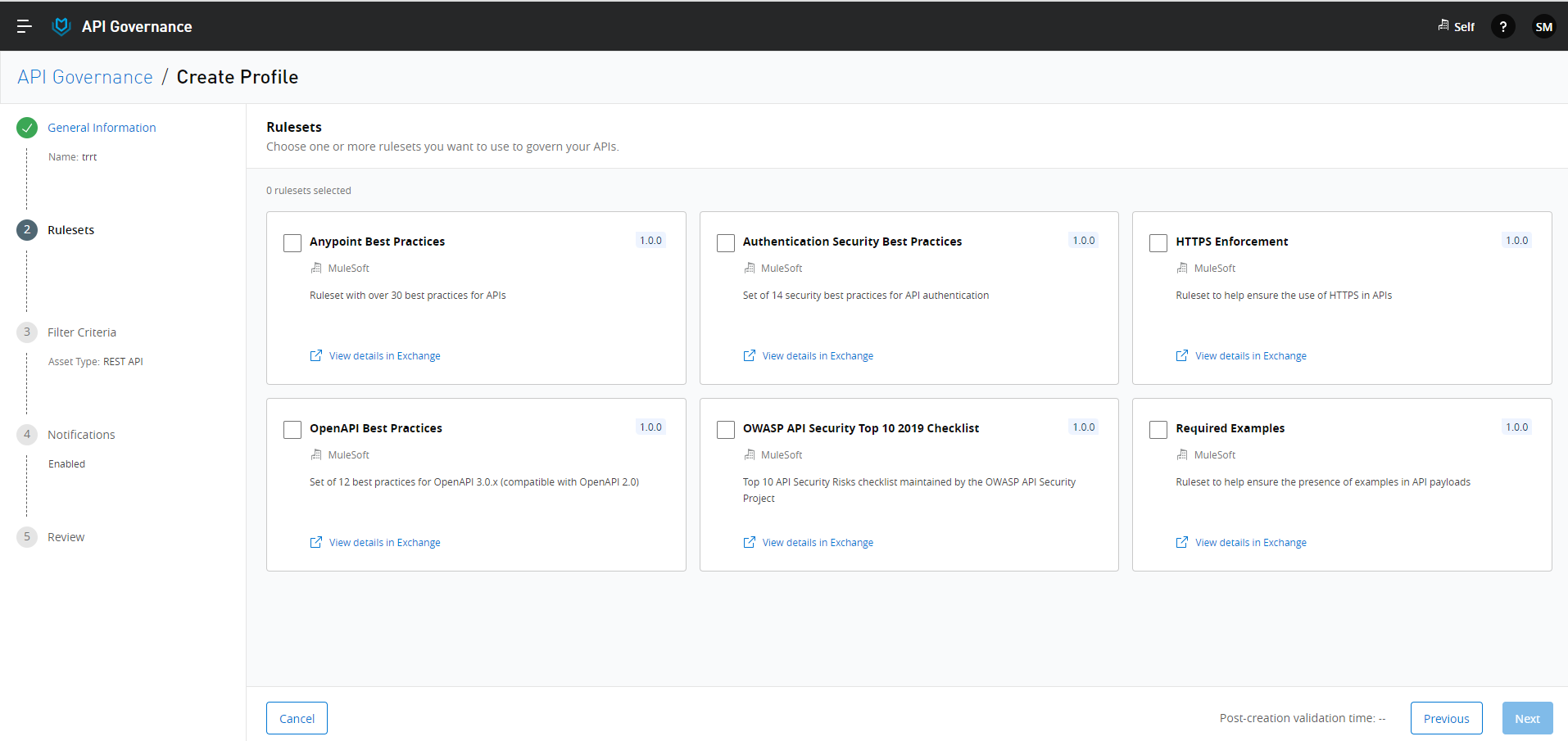The image size is (1568, 741).
Task: Open OpenAPI Best Practices details in Exchange
Action: click(384, 542)
